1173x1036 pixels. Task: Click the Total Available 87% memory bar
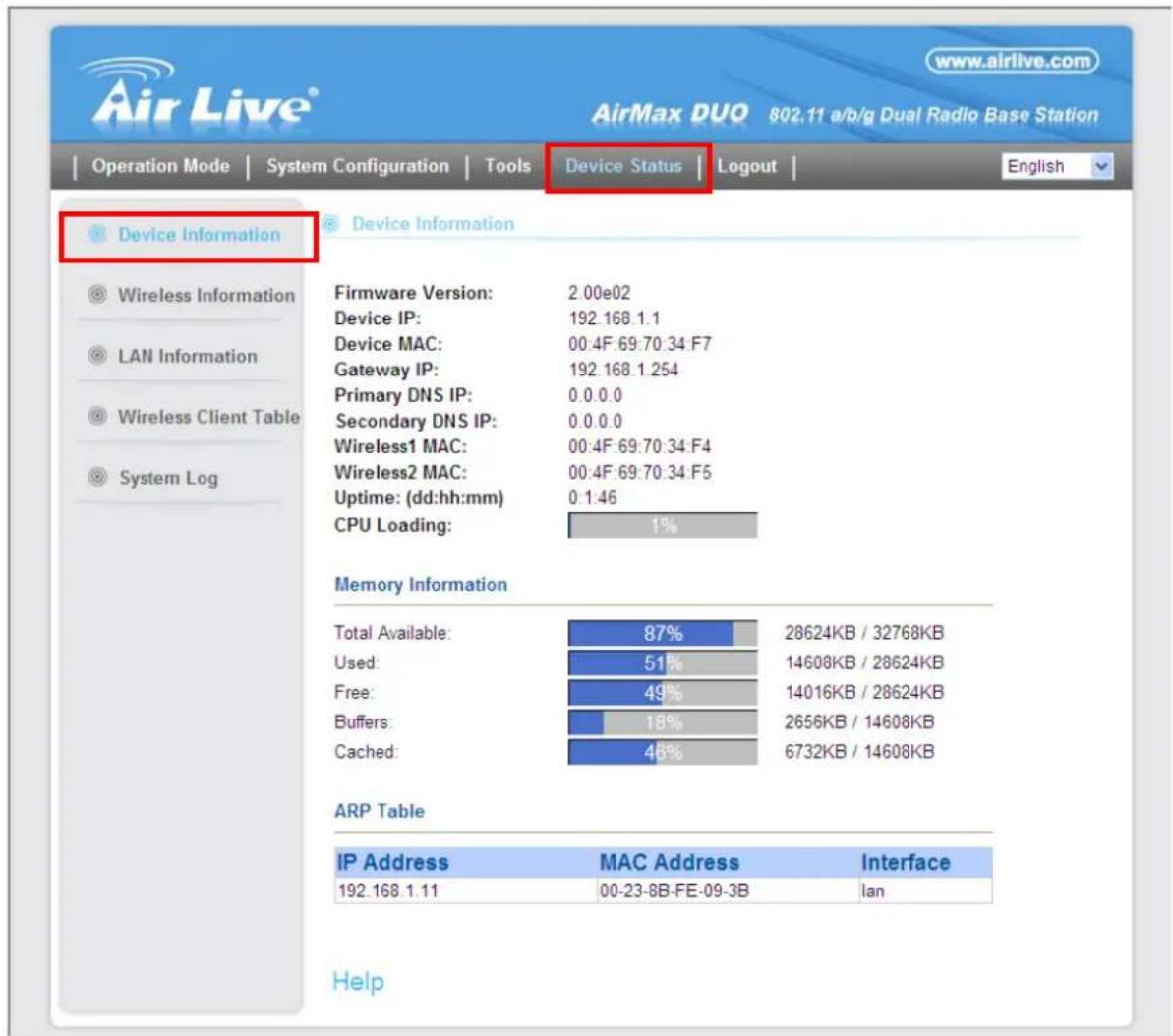(663, 634)
